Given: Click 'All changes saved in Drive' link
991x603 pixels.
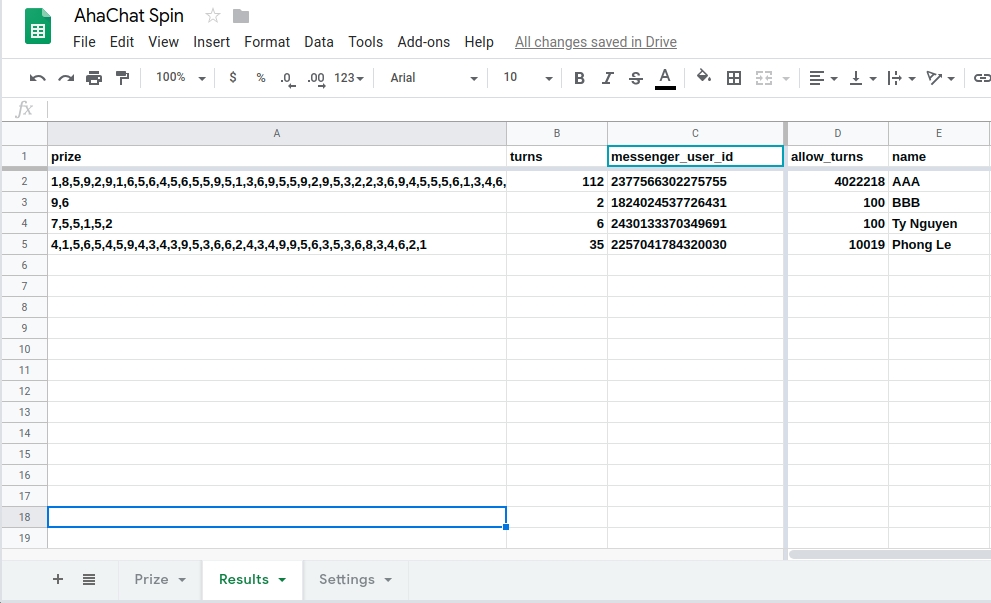Looking at the screenshot, I should tap(595, 42).
